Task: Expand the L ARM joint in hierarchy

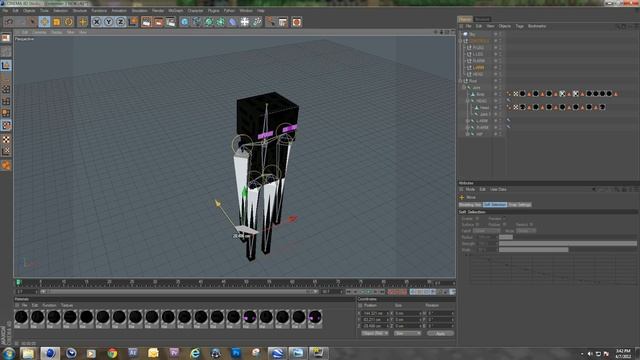Action: pyautogui.click(x=468, y=121)
